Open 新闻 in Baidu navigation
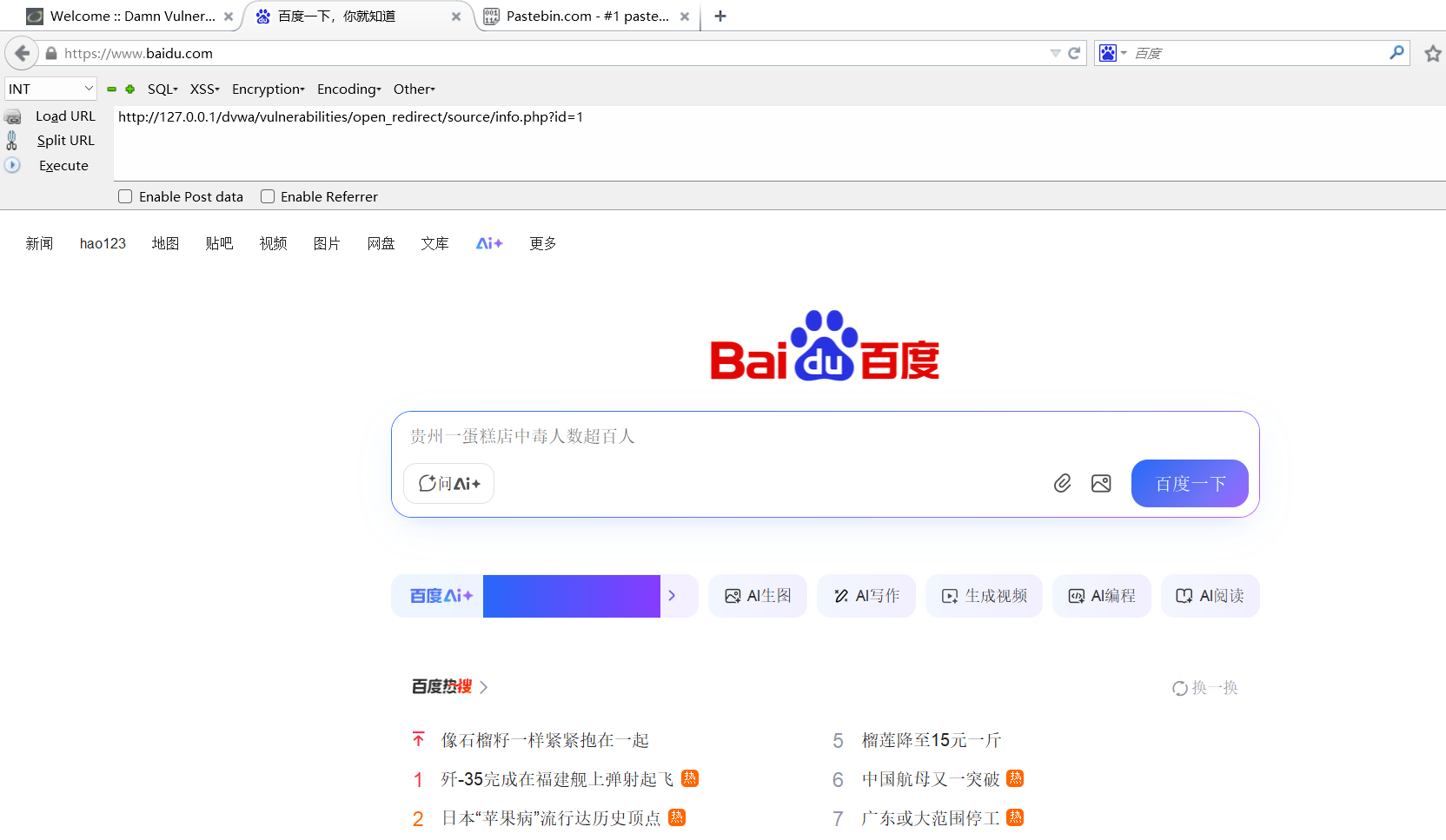The width and height of the screenshot is (1446, 840). pos(39,243)
